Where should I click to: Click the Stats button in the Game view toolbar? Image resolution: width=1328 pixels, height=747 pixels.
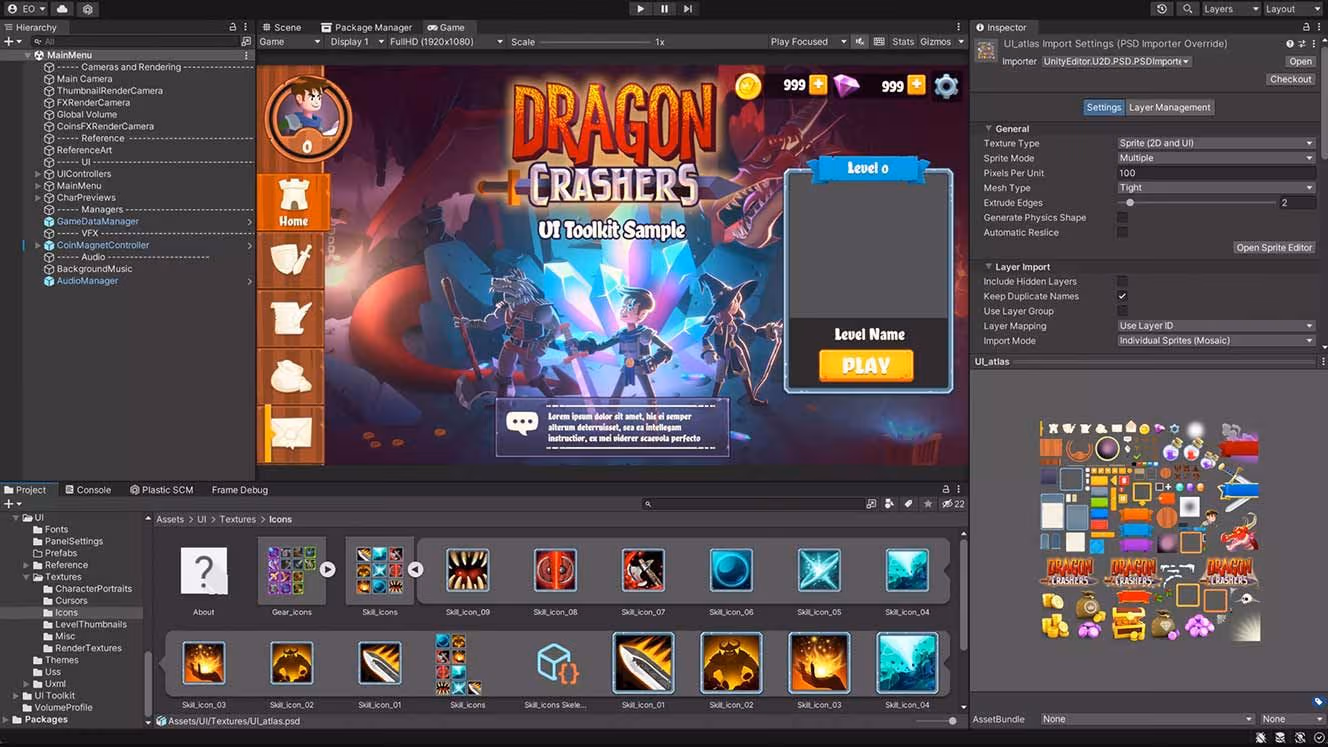point(902,41)
